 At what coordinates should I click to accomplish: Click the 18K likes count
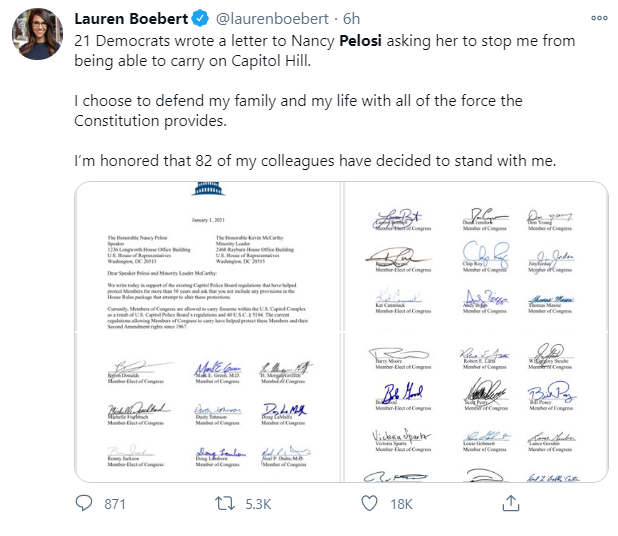pyautogui.click(x=400, y=504)
